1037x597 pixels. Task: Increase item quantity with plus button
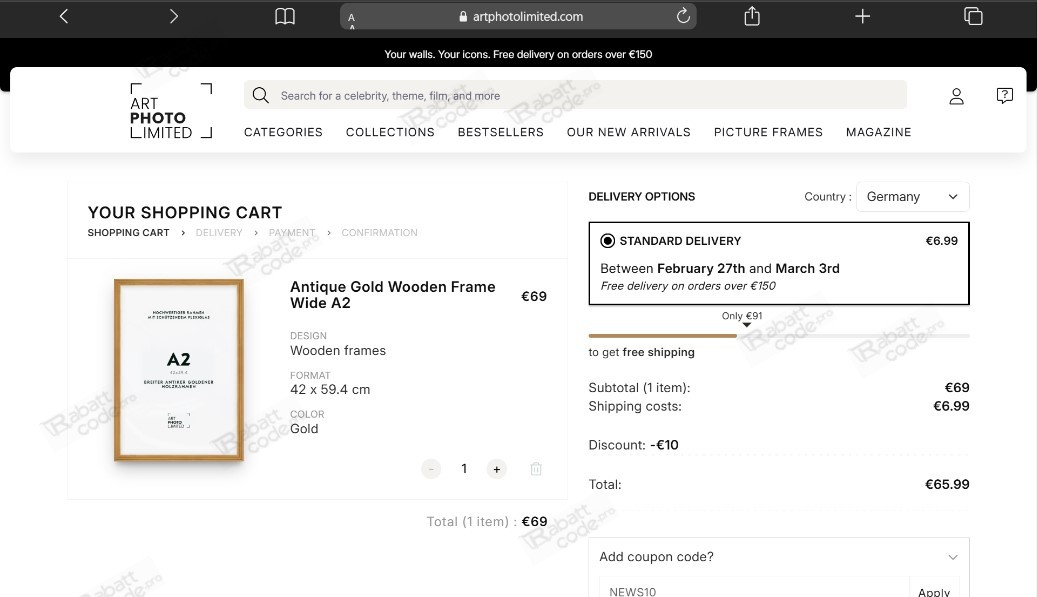coord(497,469)
